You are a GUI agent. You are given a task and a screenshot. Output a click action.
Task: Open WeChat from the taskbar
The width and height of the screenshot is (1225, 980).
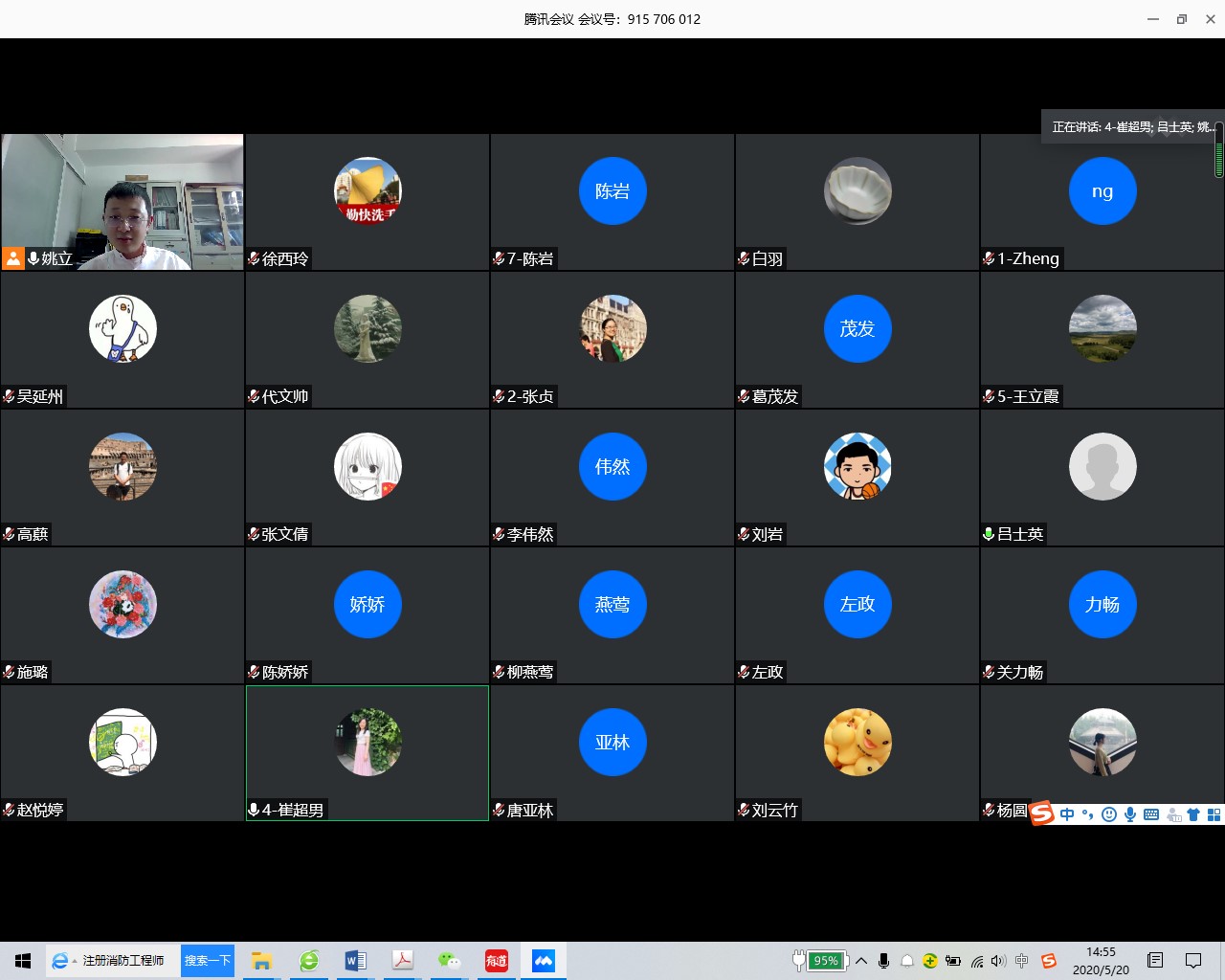449,961
